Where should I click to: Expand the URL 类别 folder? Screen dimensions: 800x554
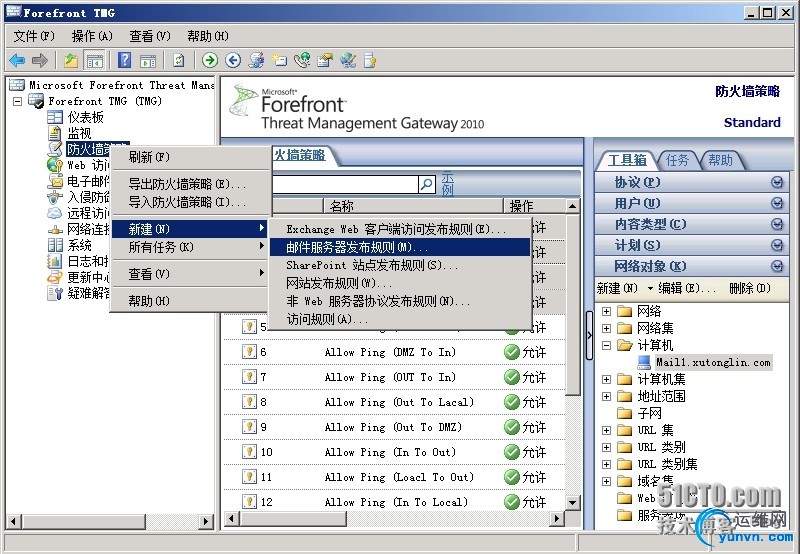click(x=606, y=447)
